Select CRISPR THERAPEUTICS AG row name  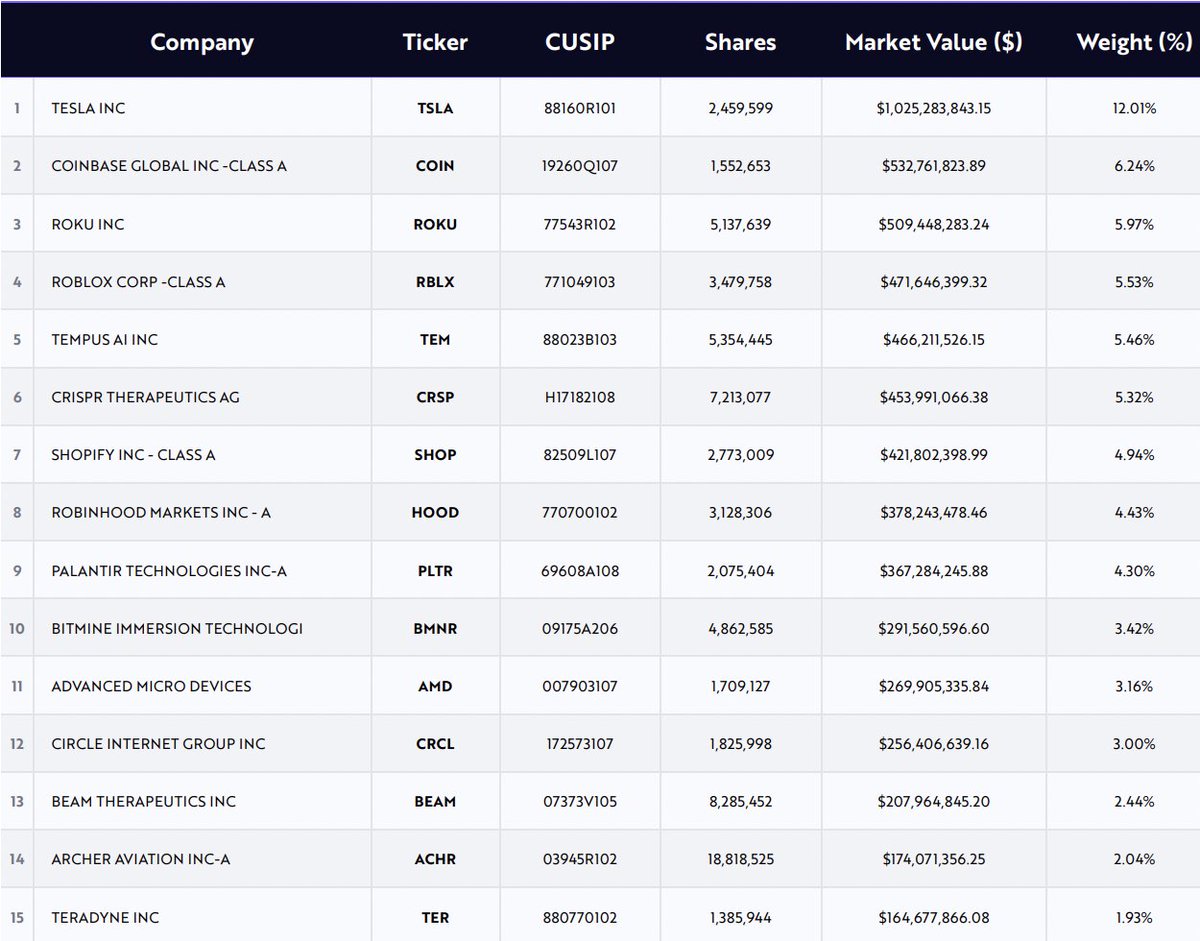tap(145, 397)
